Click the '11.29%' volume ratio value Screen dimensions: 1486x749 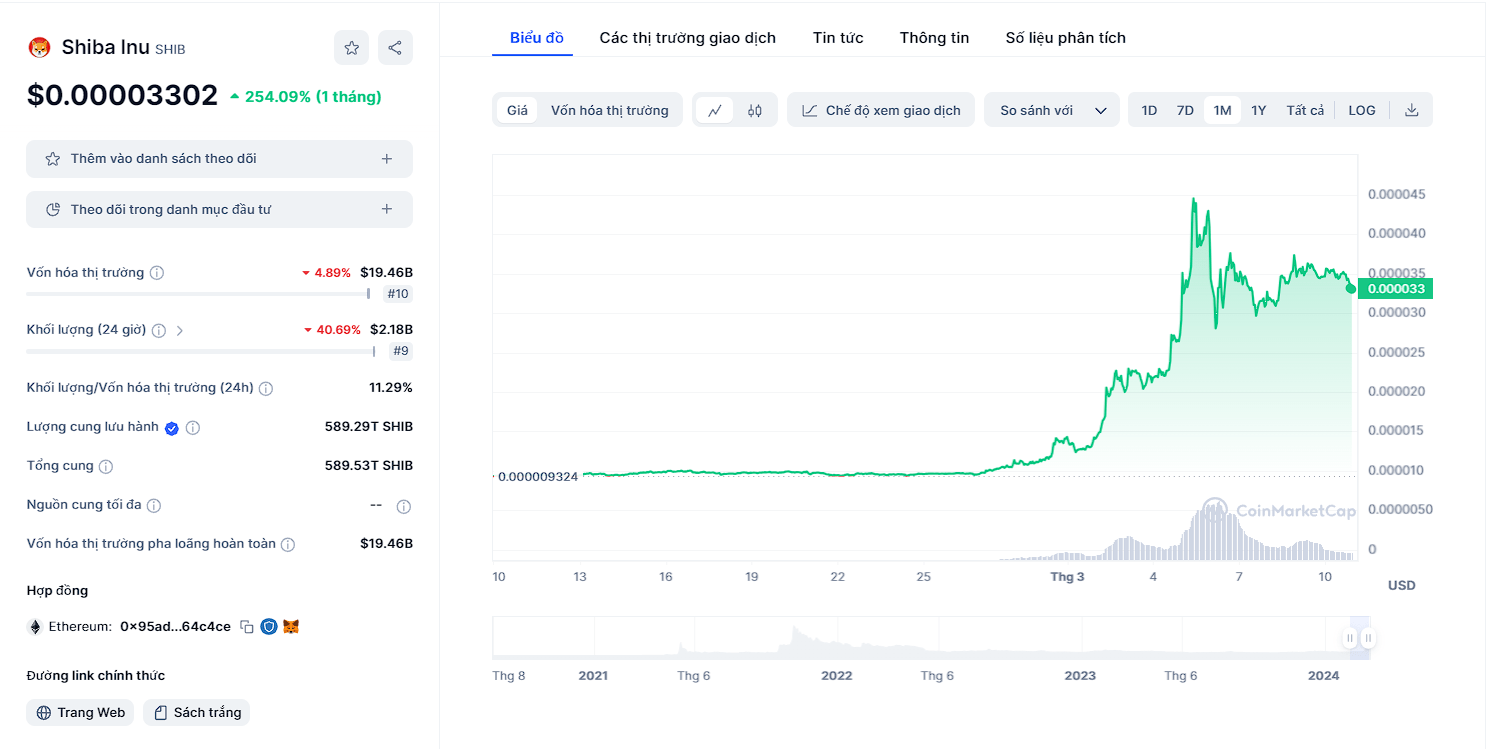coord(391,388)
